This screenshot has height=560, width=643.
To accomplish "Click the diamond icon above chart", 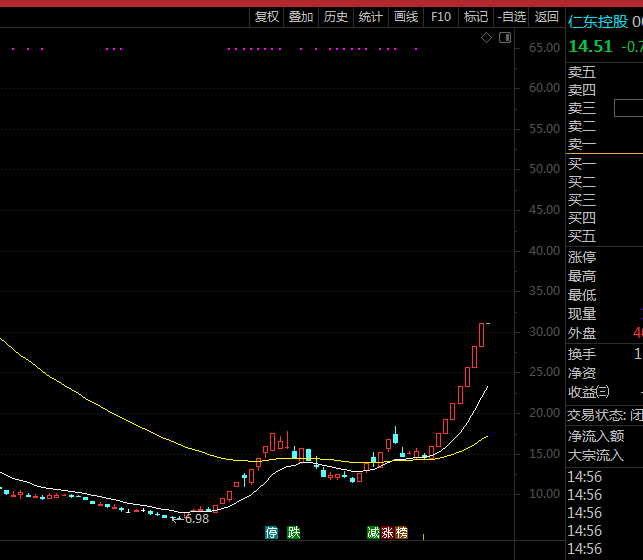I will click(486, 38).
